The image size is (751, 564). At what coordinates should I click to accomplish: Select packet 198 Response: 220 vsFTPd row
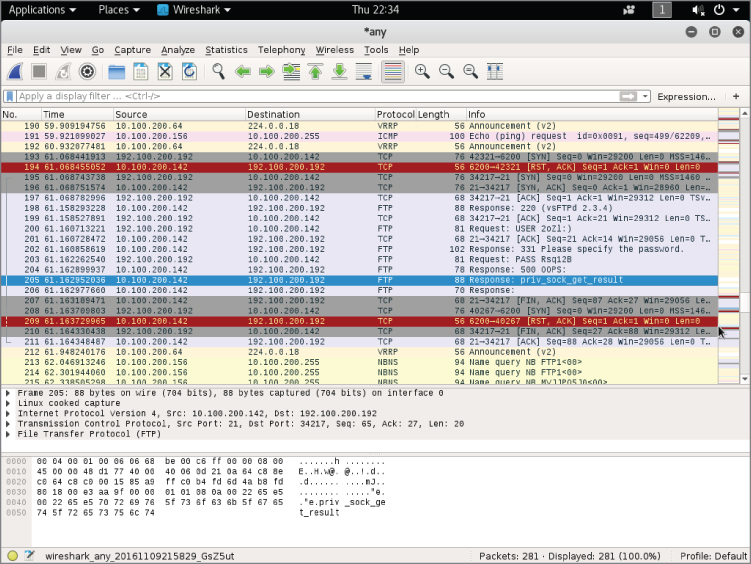point(359,208)
